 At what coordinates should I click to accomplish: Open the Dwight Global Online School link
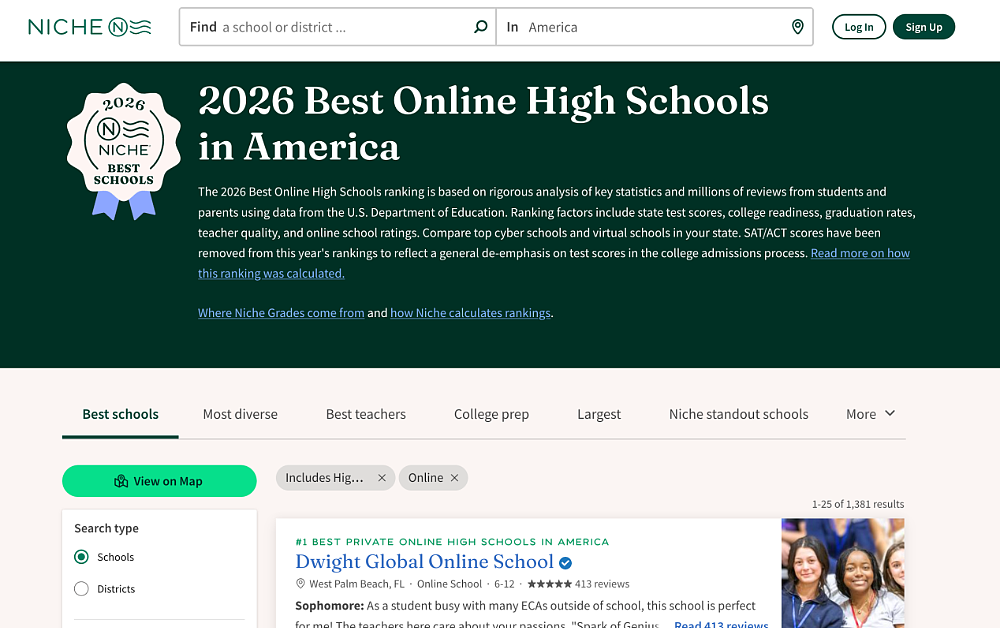click(424, 562)
